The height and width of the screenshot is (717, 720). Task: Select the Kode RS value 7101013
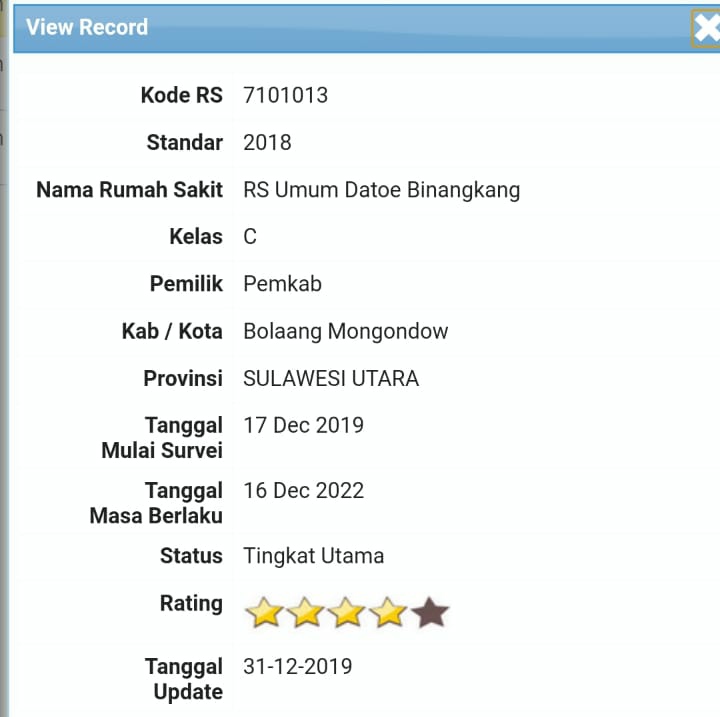coord(285,95)
